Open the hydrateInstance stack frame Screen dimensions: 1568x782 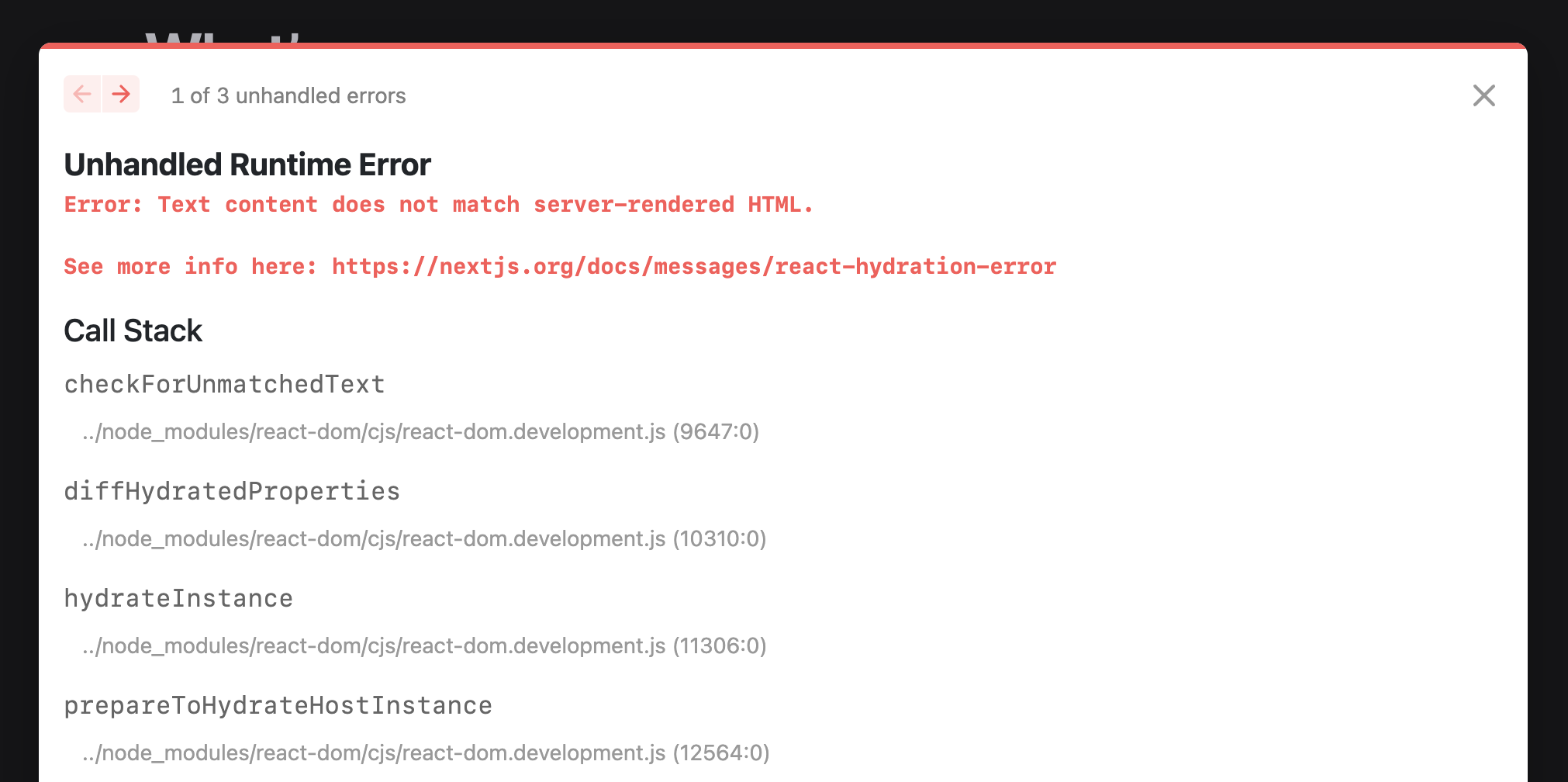point(178,598)
